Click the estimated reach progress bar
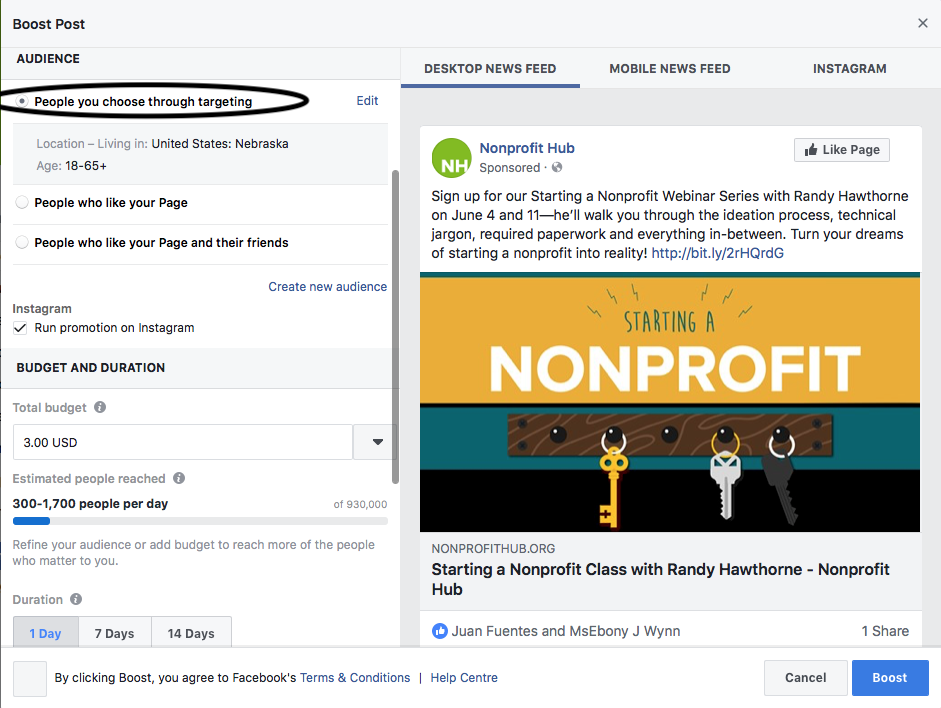 (x=200, y=521)
